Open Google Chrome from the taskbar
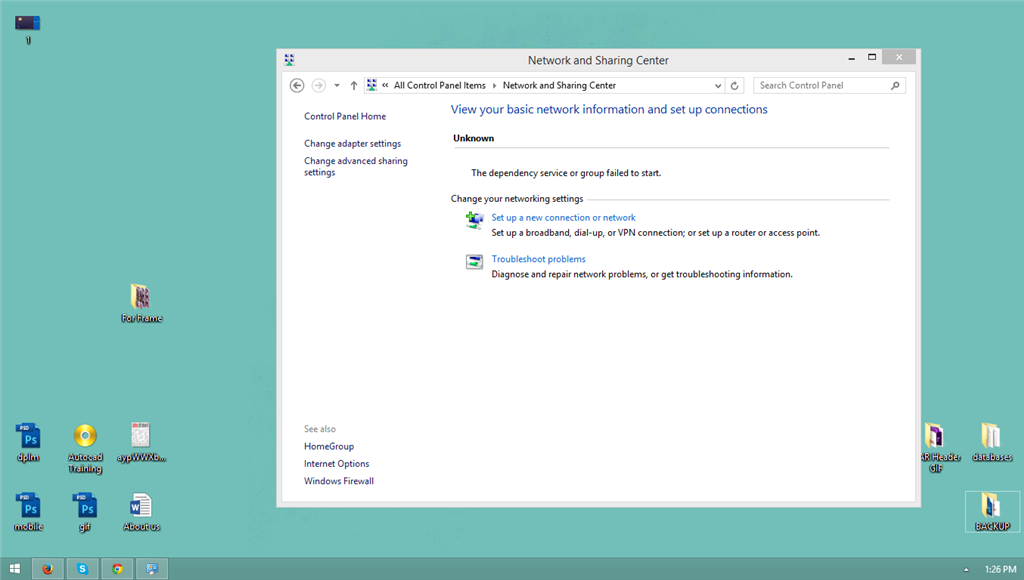 coord(117,569)
